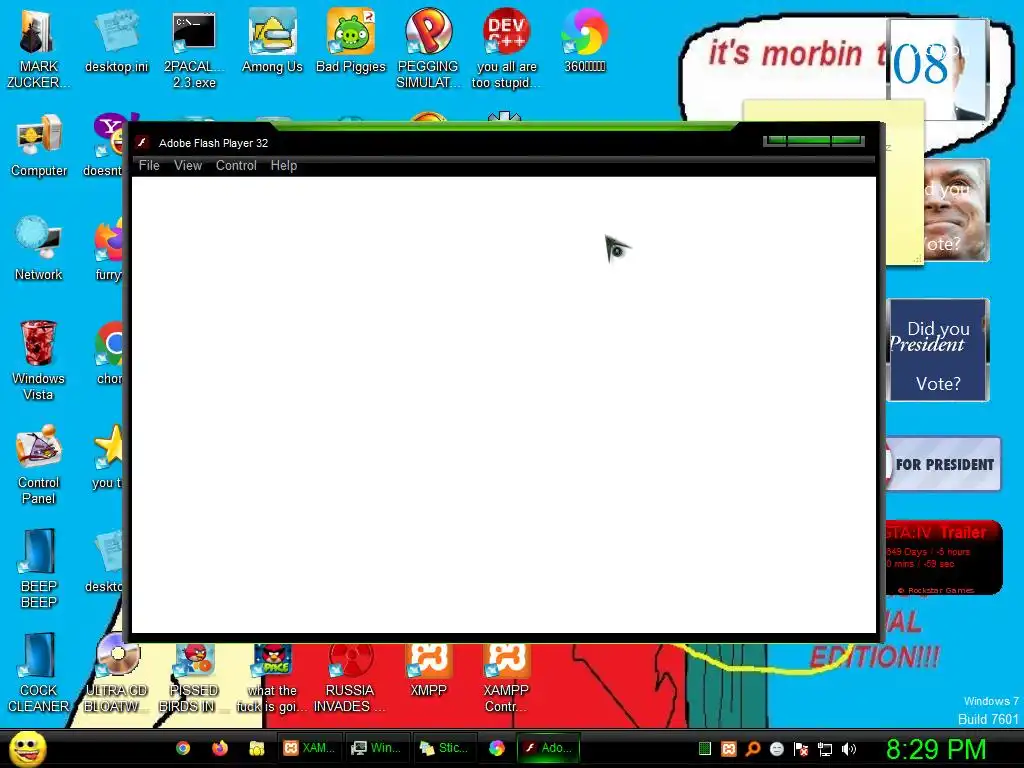Click the 360 browser taskbar icon
This screenshot has width=1024, height=768.
497,748
